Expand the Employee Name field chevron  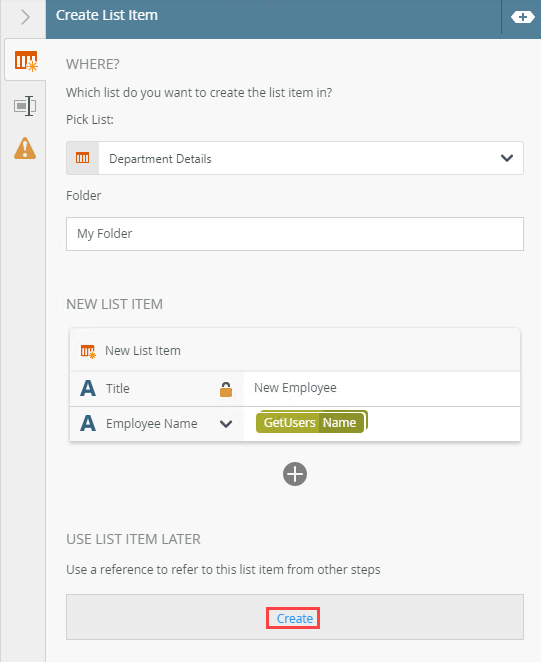[226, 424]
